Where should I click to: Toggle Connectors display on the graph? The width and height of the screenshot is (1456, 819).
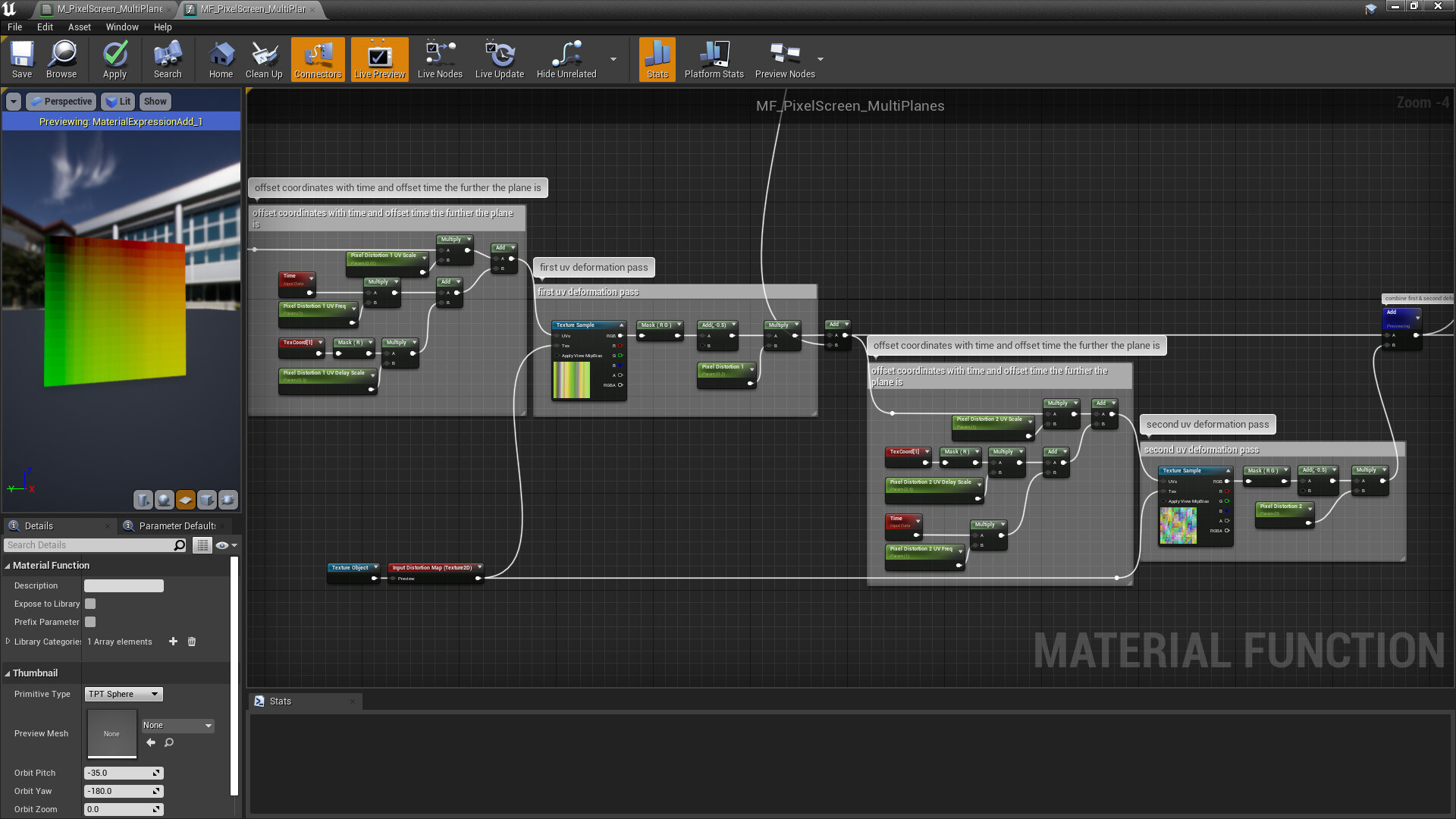pos(317,59)
